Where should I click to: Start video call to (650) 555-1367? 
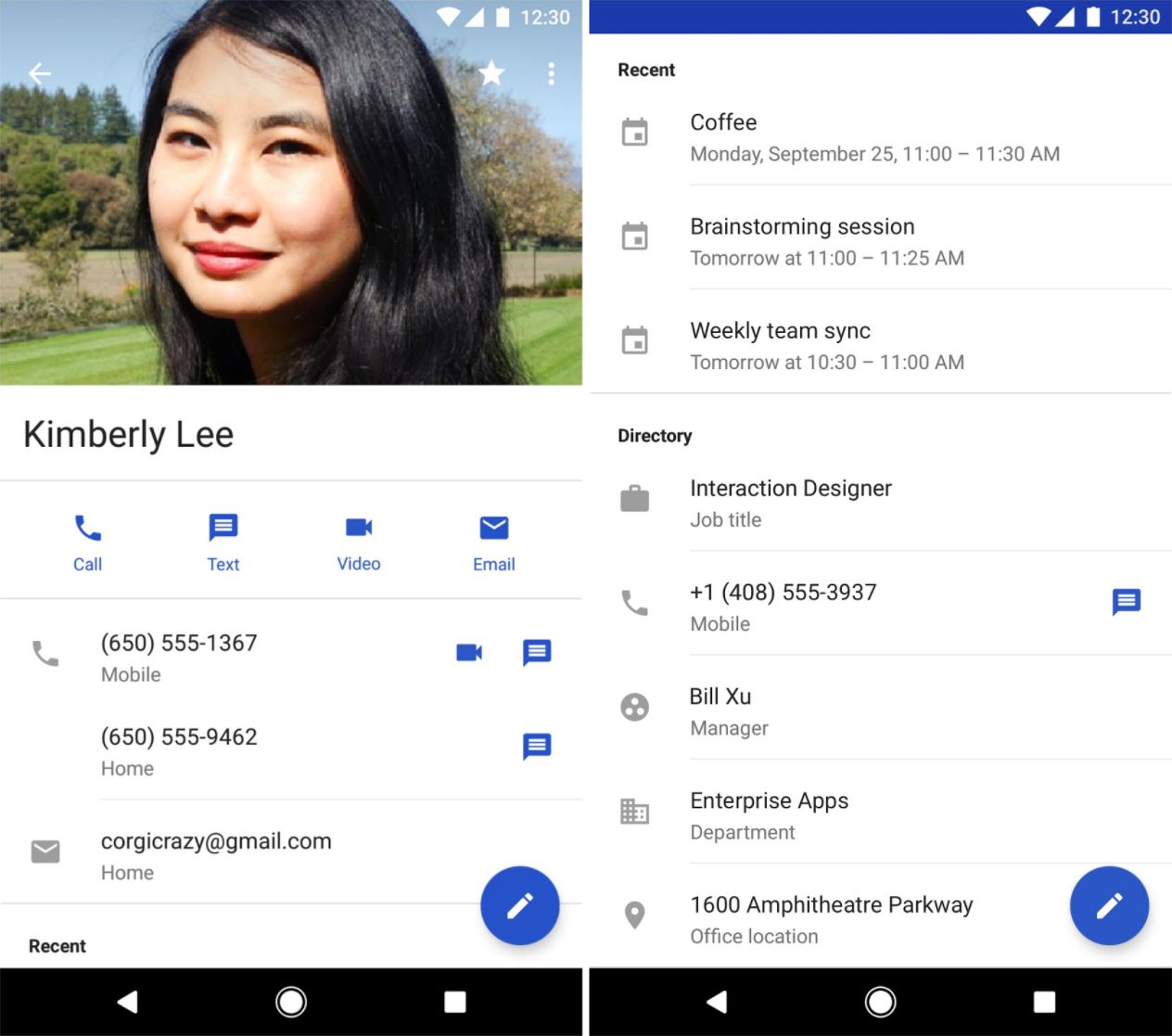coord(469,653)
